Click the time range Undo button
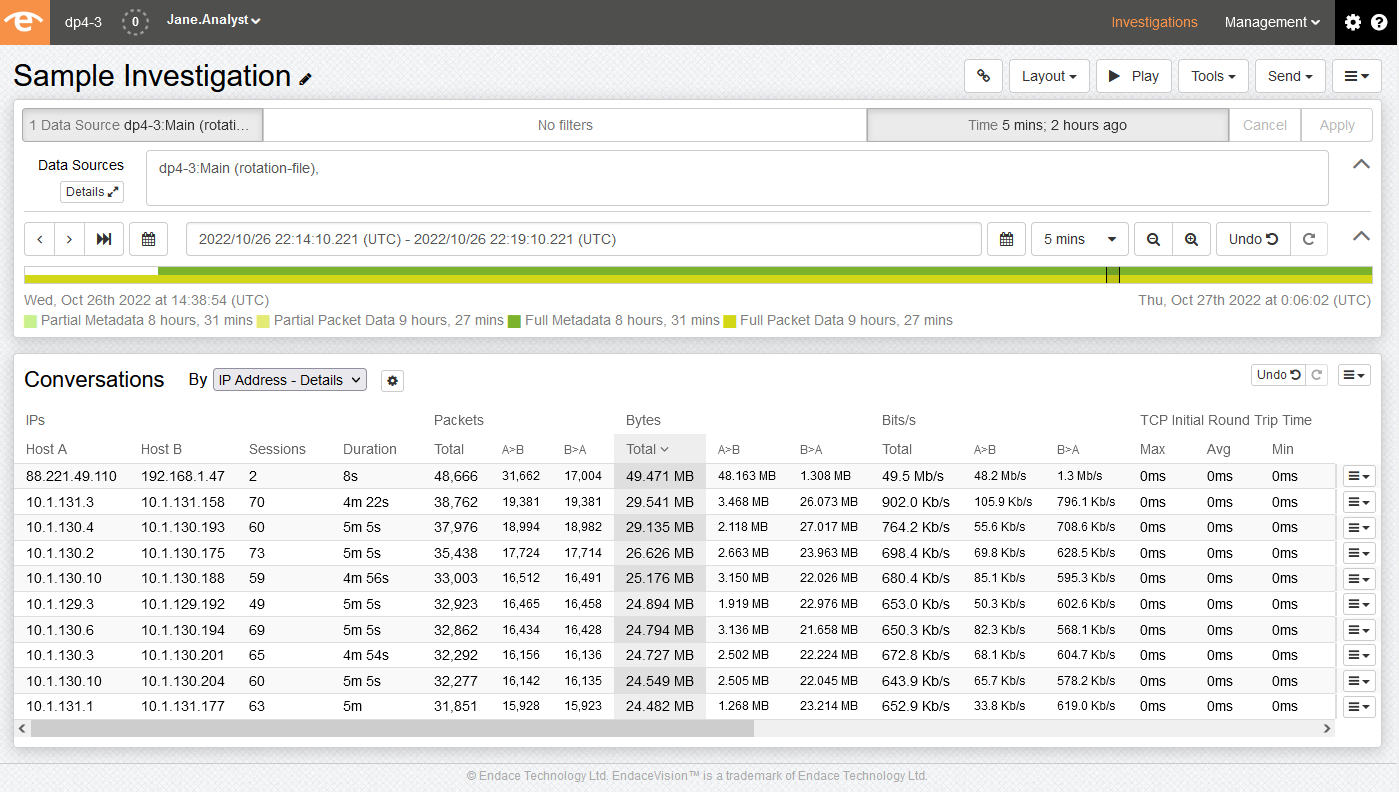1399x792 pixels. pyautogui.click(x=1253, y=239)
